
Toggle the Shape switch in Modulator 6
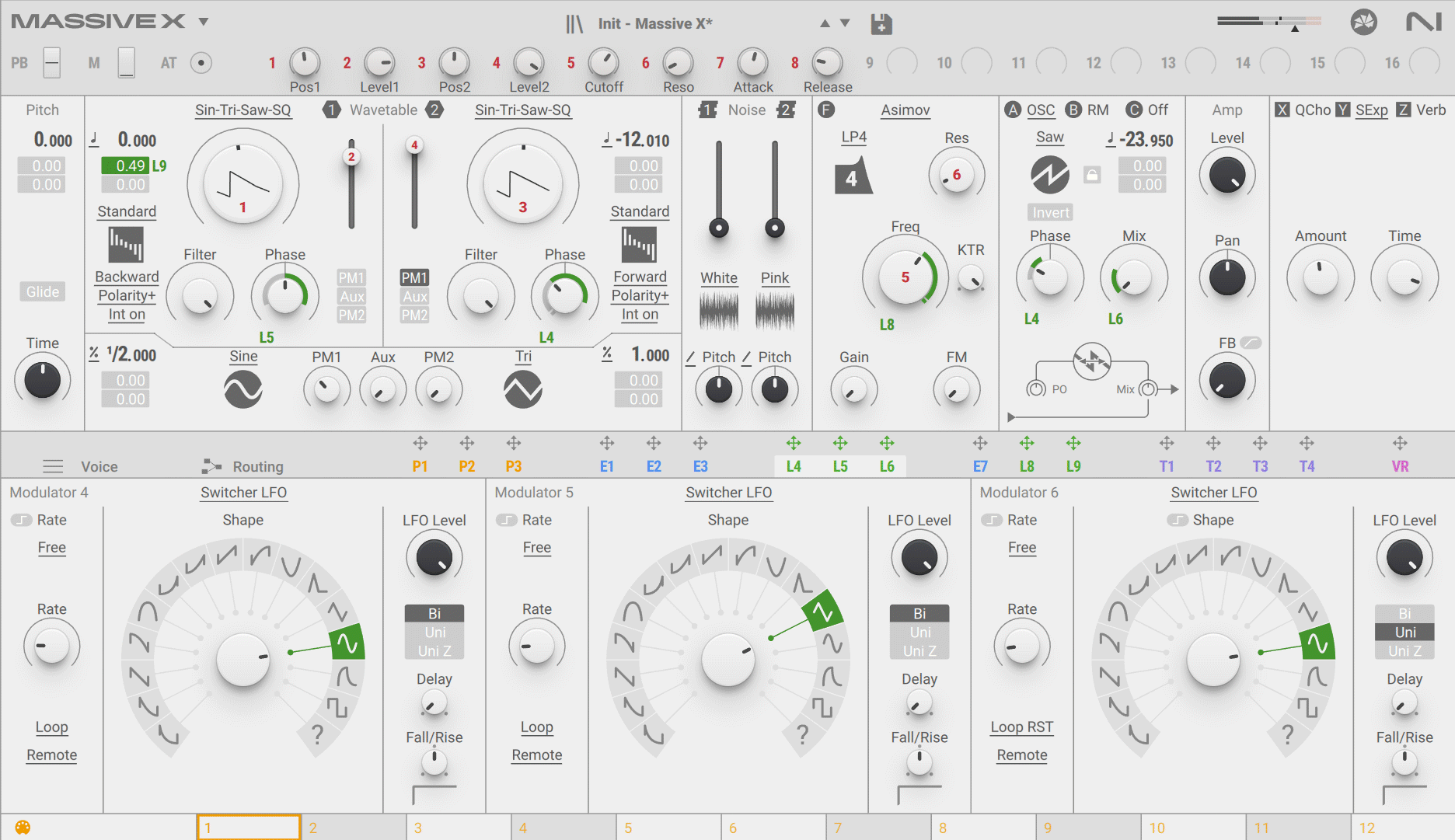click(x=1178, y=520)
